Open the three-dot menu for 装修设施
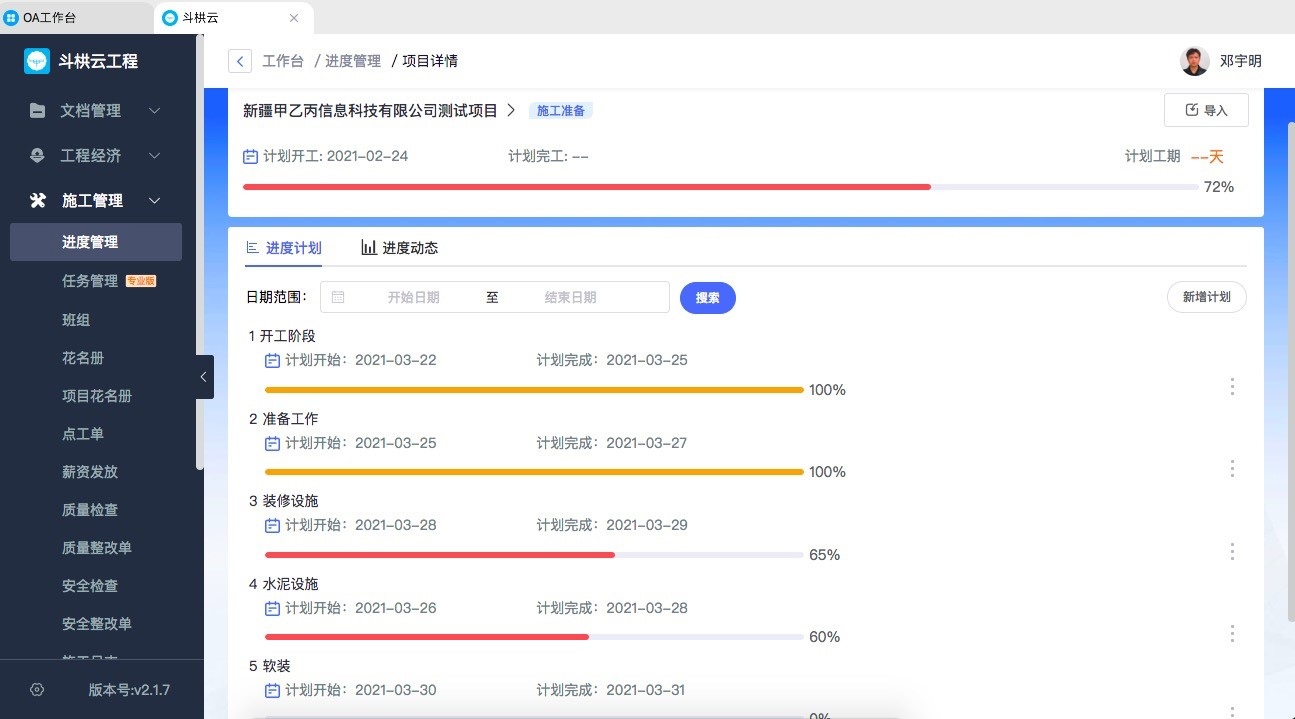 [x=1232, y=551]
